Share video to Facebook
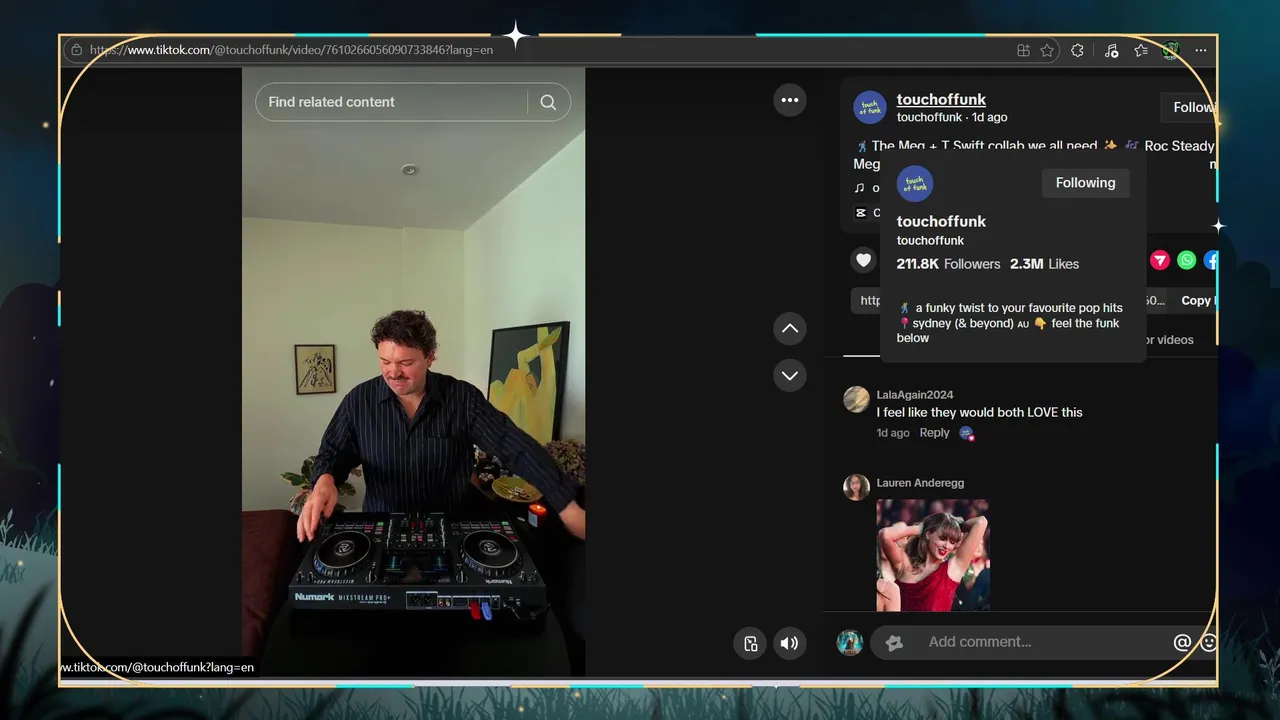The width and height of the screenshot is (1280, 720). pyautogui.click(x=1211, y=260)
